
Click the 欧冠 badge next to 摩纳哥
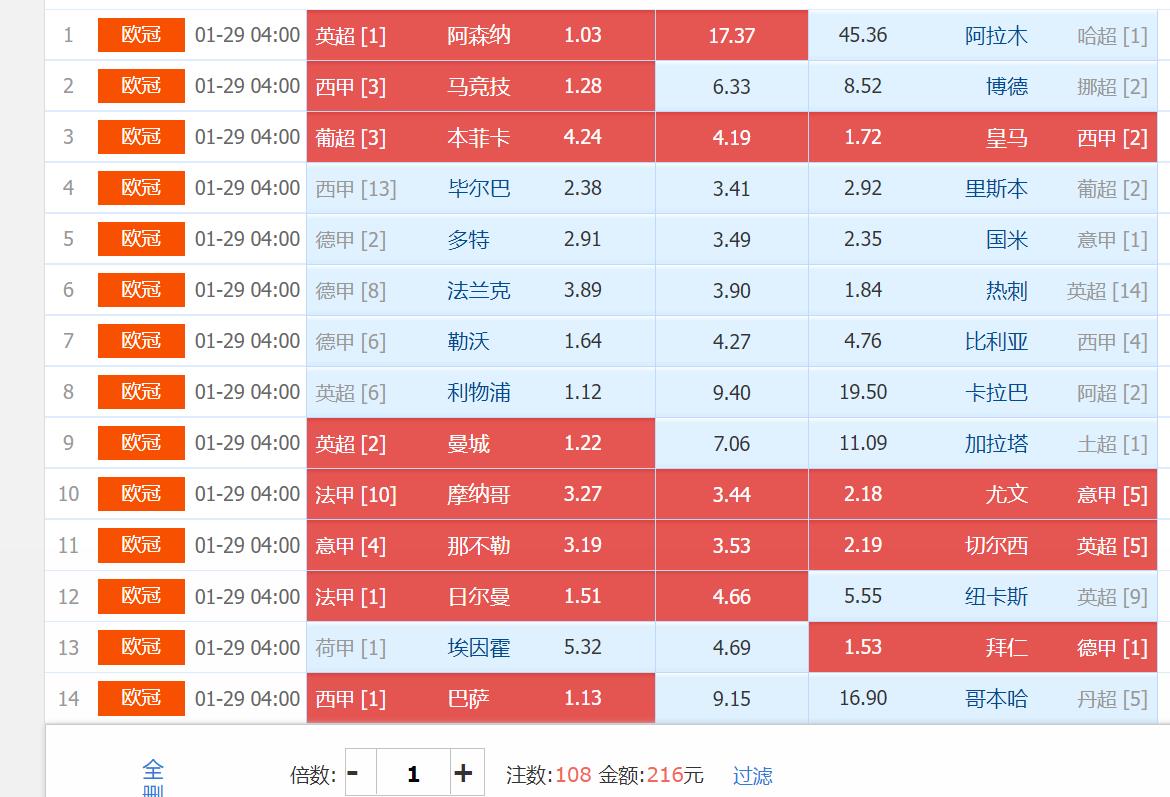(141, 494)
